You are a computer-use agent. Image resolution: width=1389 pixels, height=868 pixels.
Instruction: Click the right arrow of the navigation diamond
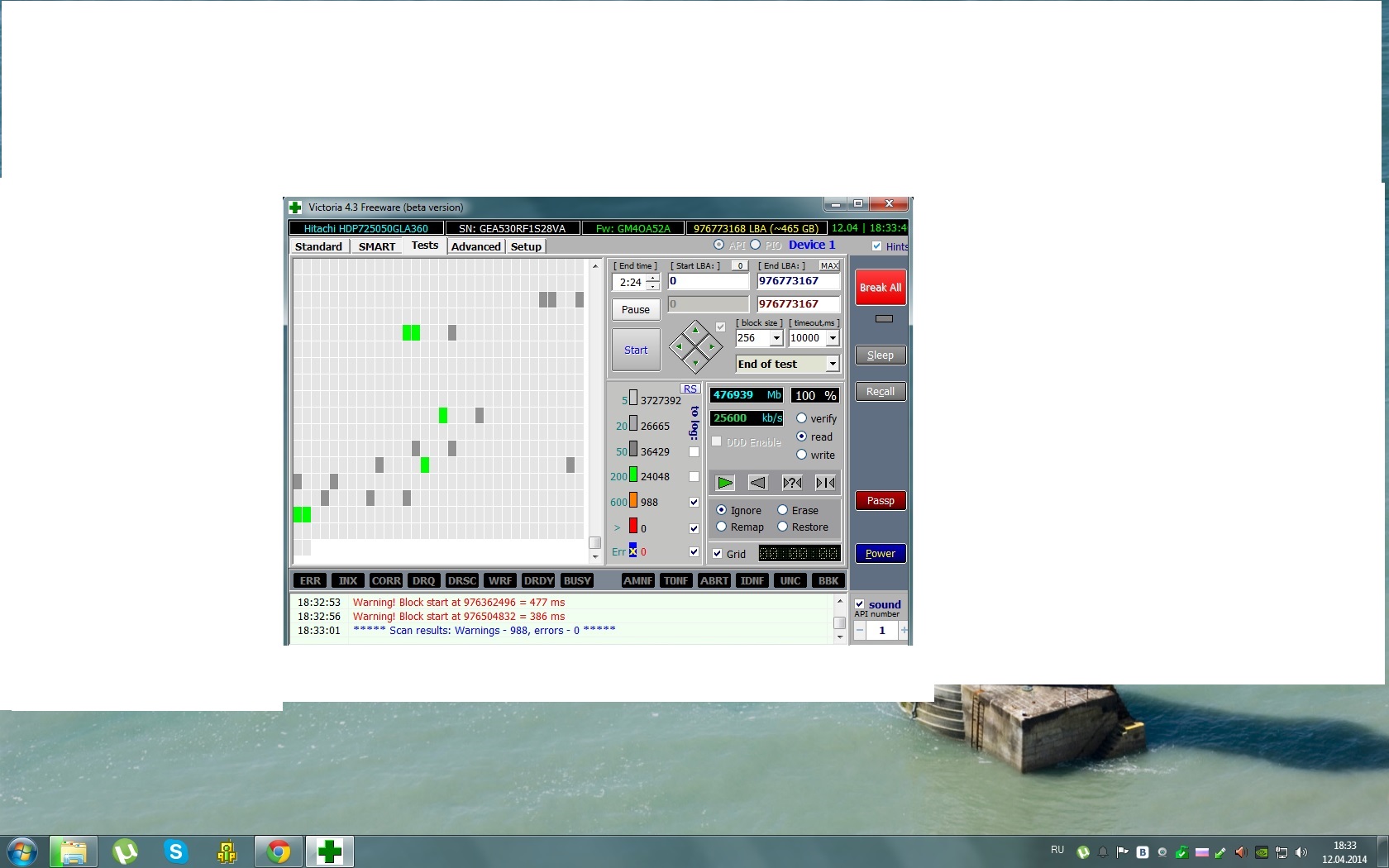click(712, 346)
